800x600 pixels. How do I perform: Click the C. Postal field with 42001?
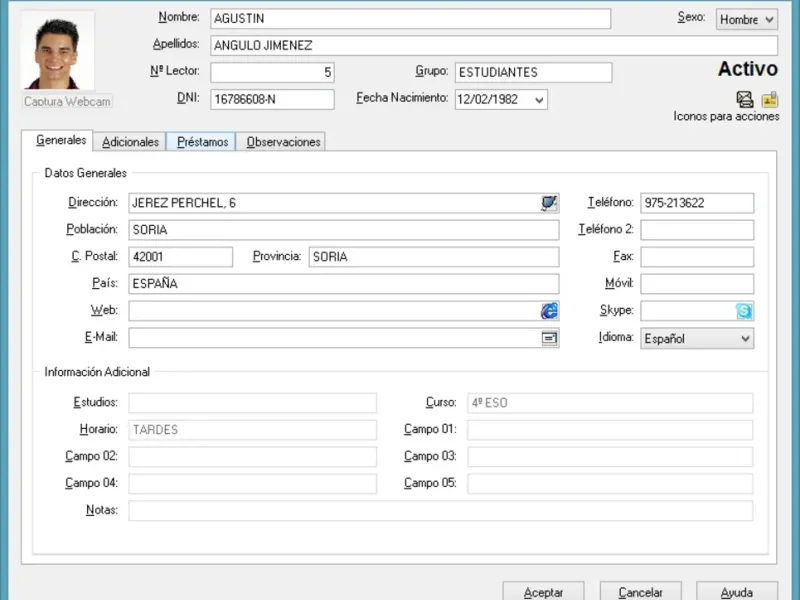pyautogui.click(x=181, y=257)
